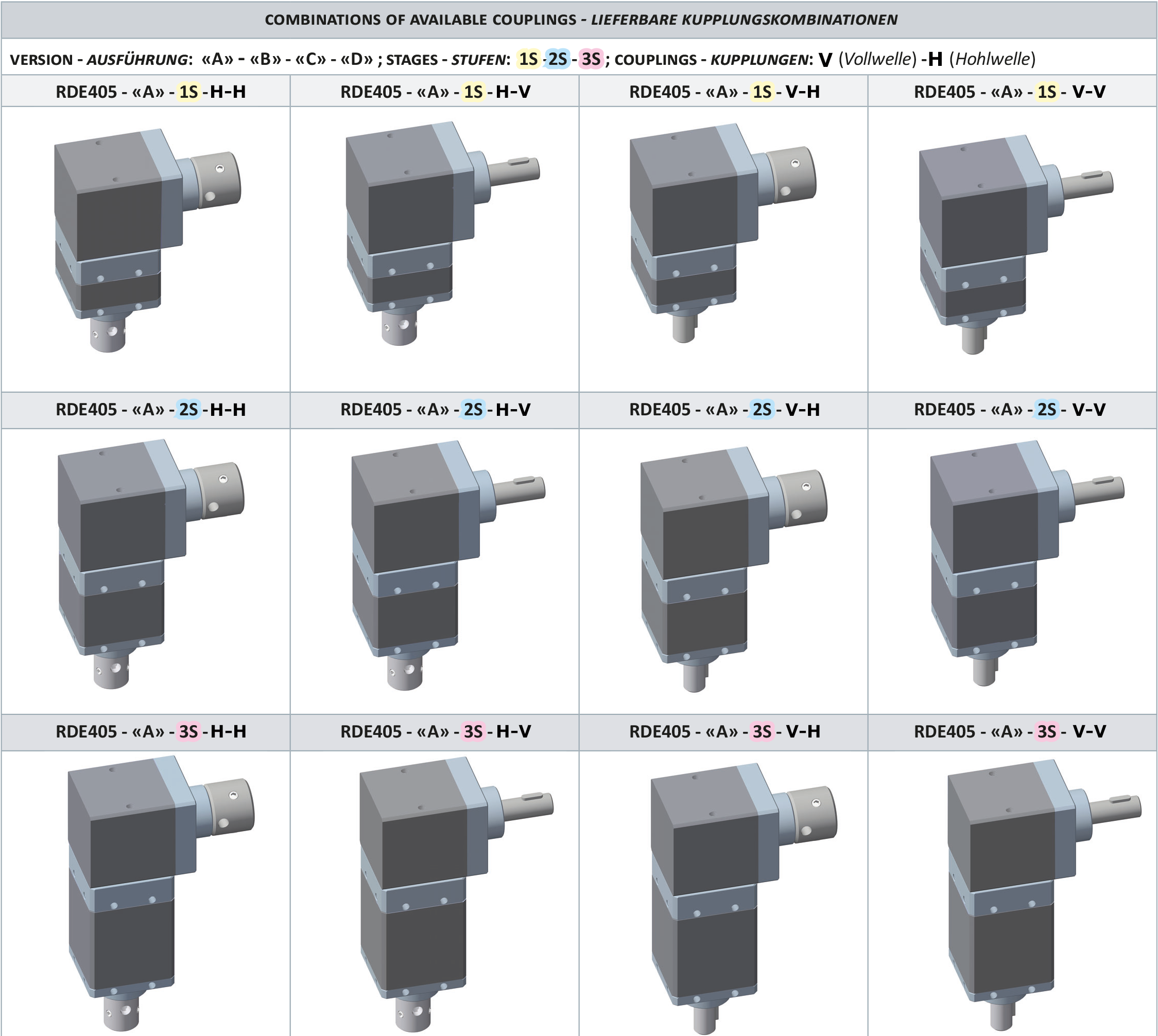The width and height of the screenshot is (1158, 1036).
Task: Click the yellow '1S' stage label in legend
Action: click(x=528, y=59)
